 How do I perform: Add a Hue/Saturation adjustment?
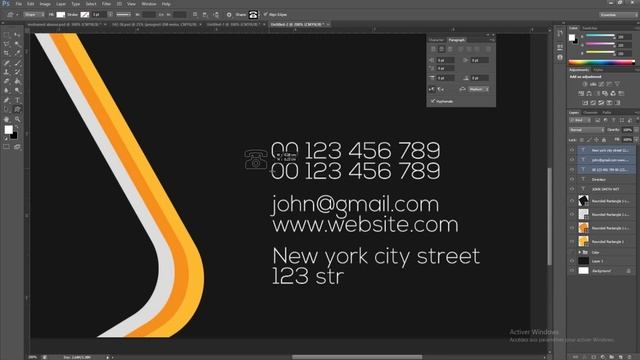[581, 93]
